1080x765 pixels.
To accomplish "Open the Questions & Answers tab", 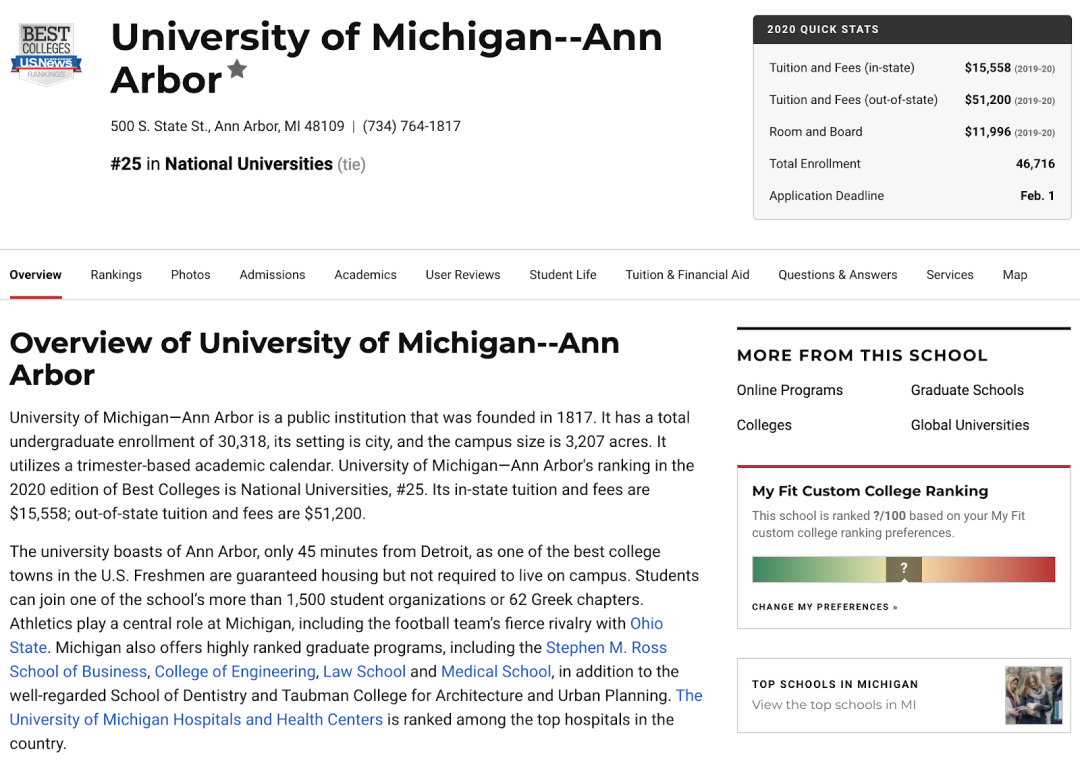I will 837,275.
